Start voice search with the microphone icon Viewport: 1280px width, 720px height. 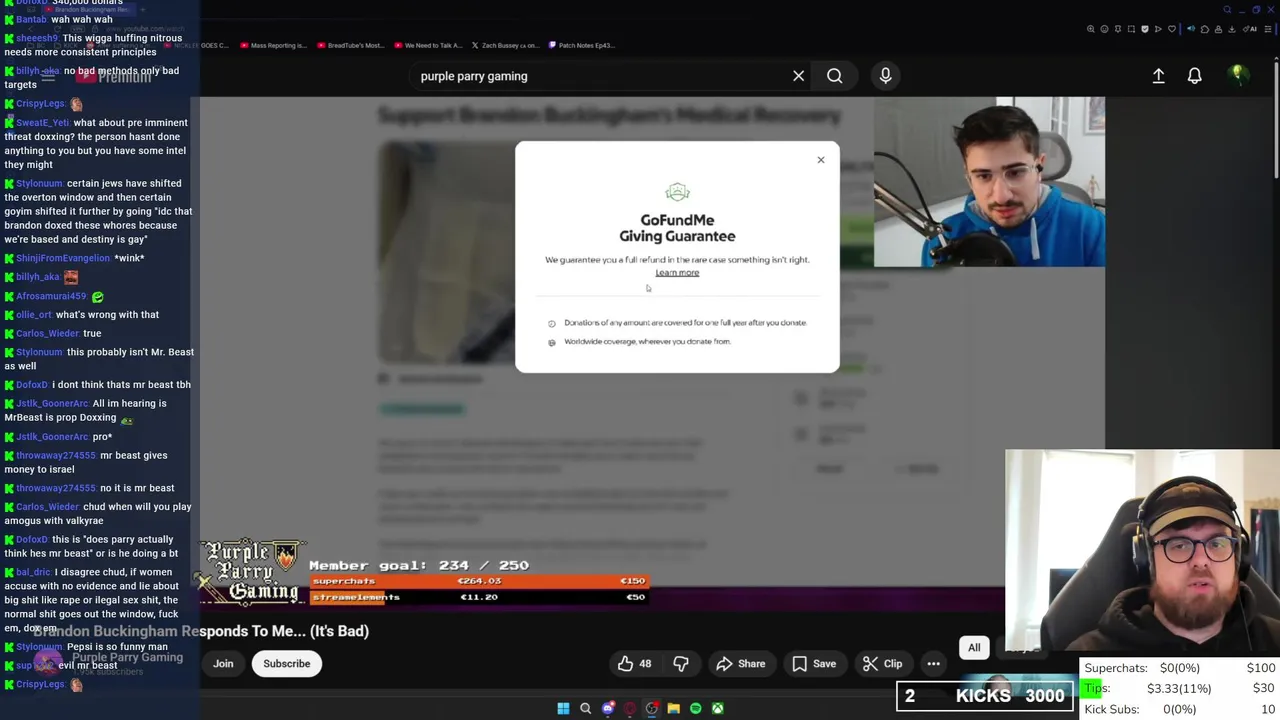tap(885, 76)
